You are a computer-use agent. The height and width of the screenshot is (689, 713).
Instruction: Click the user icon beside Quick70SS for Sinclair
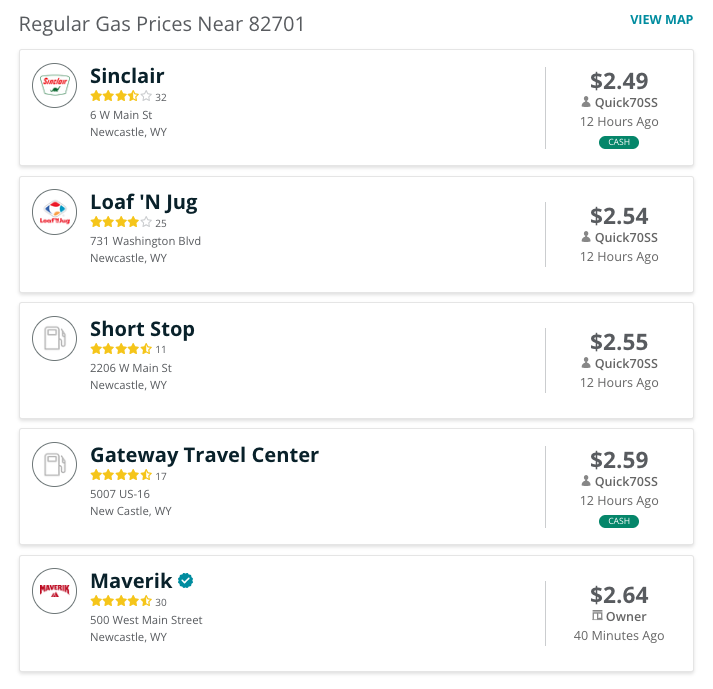(586, 102)
